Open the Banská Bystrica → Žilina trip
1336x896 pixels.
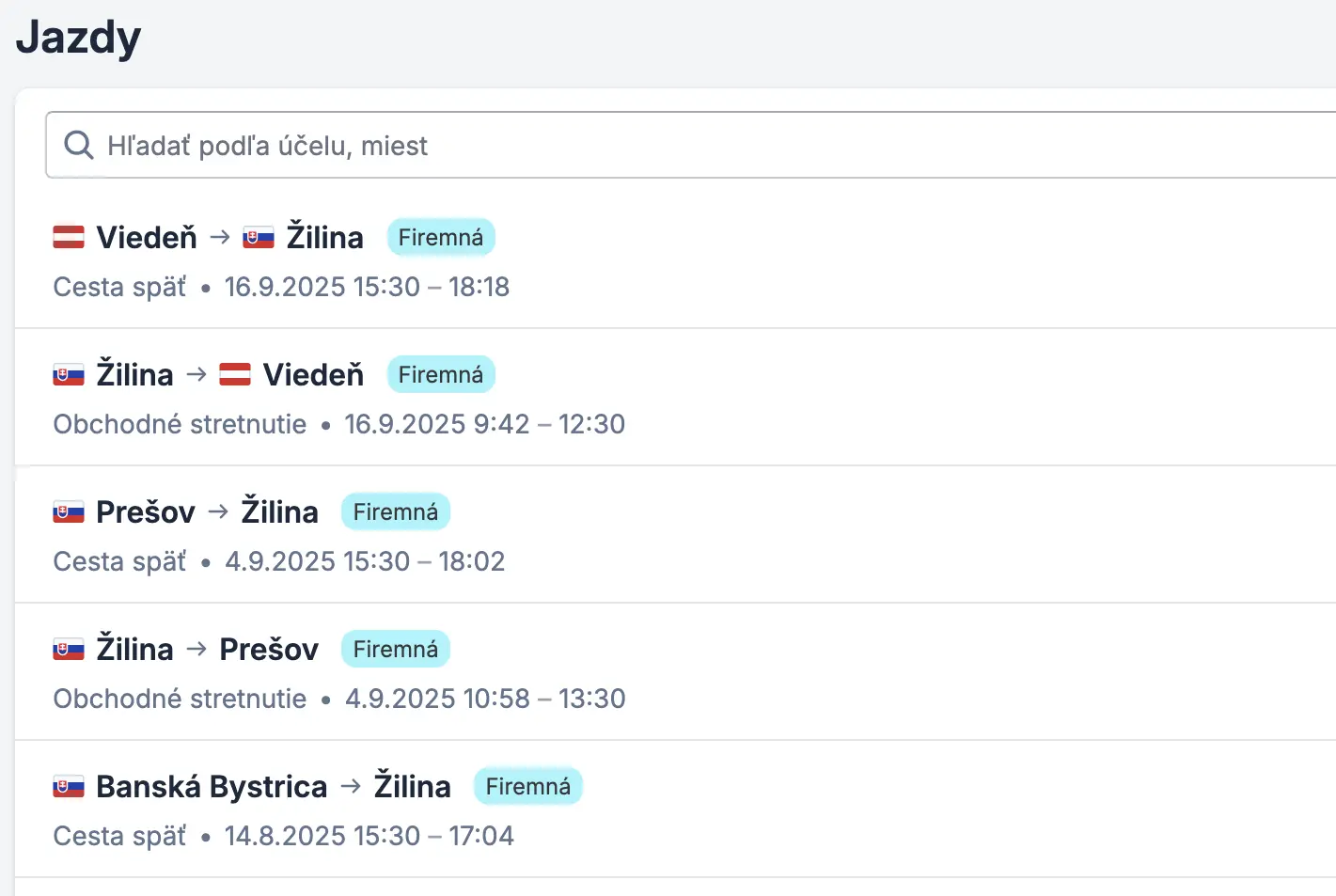pos(273,786)
